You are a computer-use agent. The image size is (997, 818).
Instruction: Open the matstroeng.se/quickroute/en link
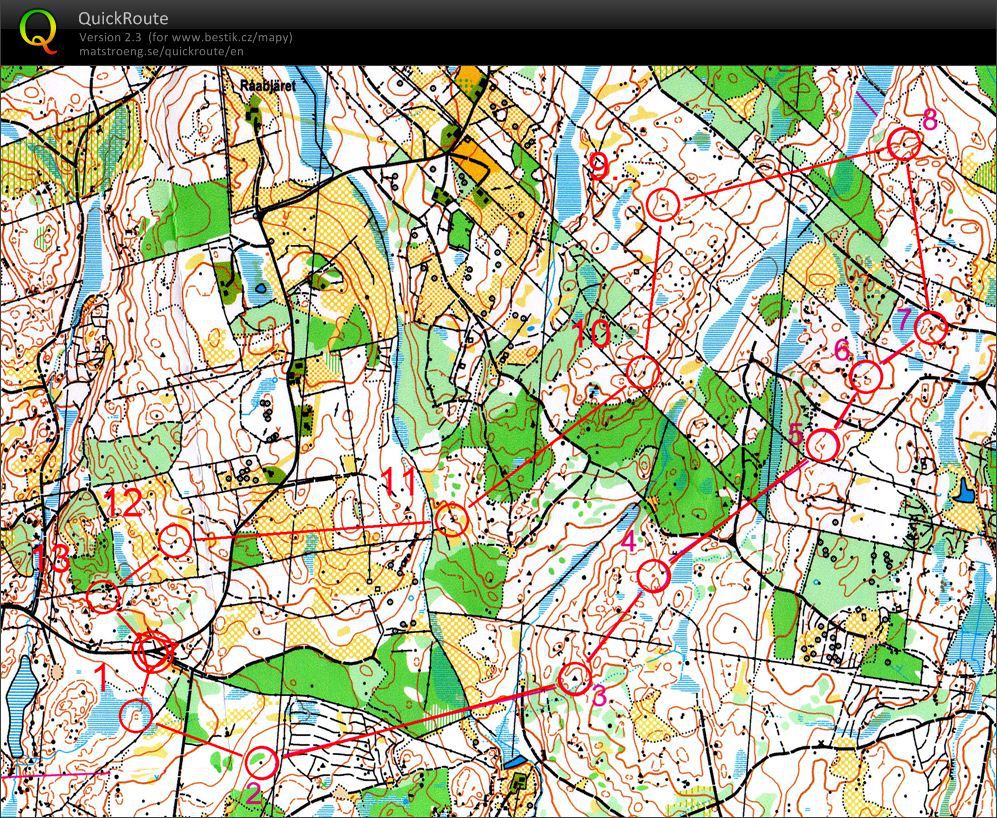tap(161, 51)
